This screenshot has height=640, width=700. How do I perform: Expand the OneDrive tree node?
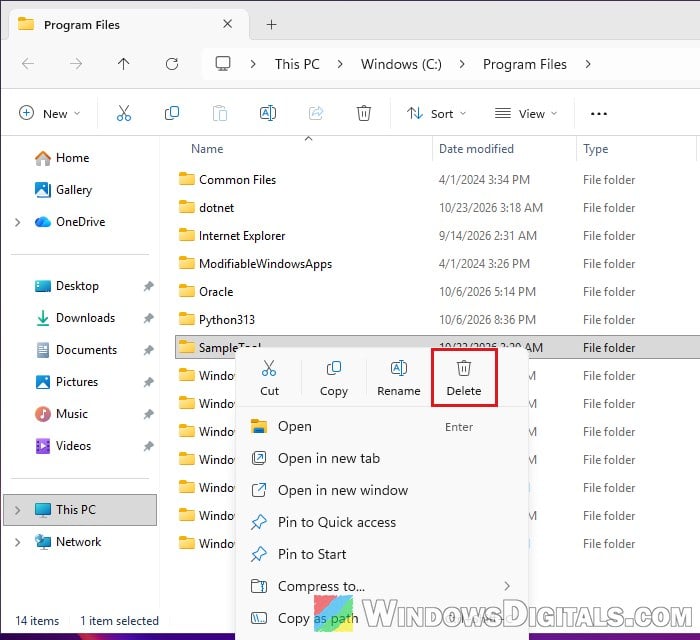click(x=17, y=222)
